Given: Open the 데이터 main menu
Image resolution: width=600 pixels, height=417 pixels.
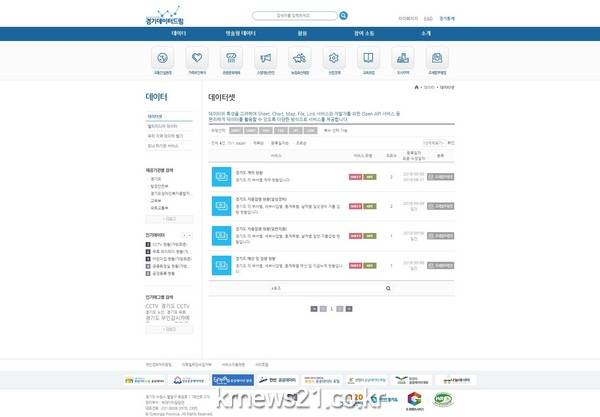Looking at the screenshot, I should pos(179,33).
